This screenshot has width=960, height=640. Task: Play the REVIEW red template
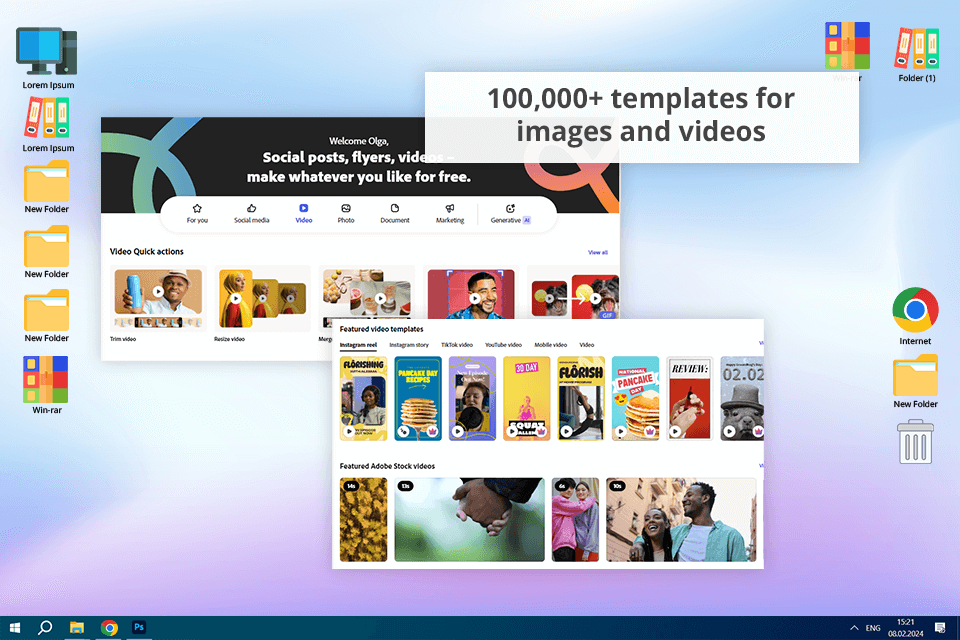[x=675, y=431]
